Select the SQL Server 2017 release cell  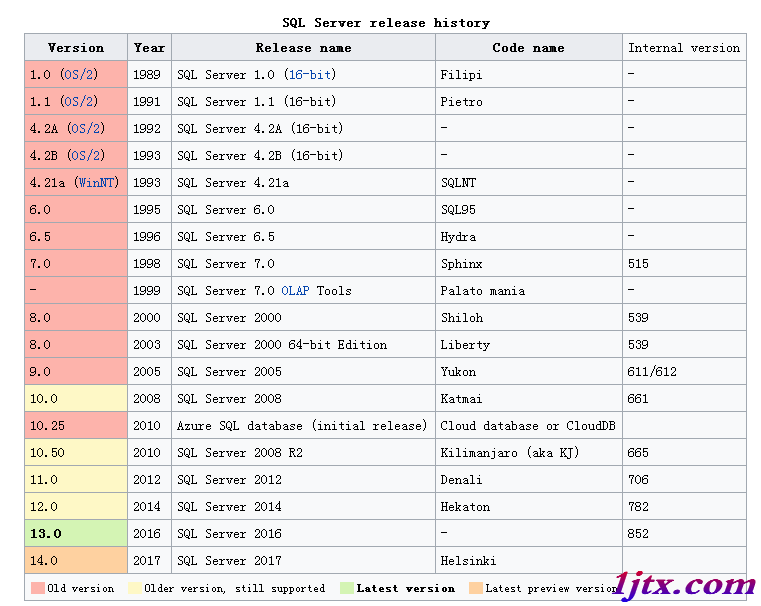pyautogui.click(x=303, y=560)
